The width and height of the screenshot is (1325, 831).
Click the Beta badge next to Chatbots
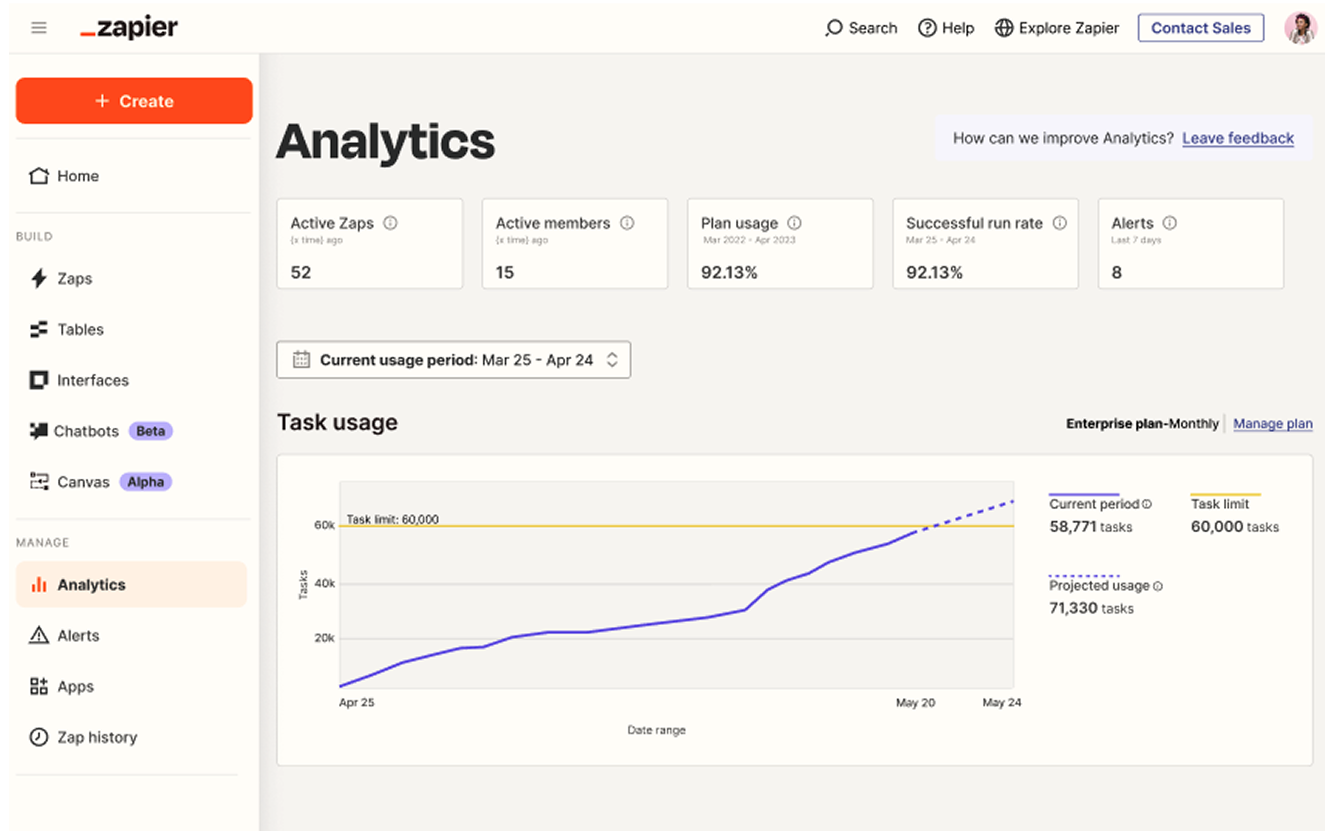tap(150, 431)
